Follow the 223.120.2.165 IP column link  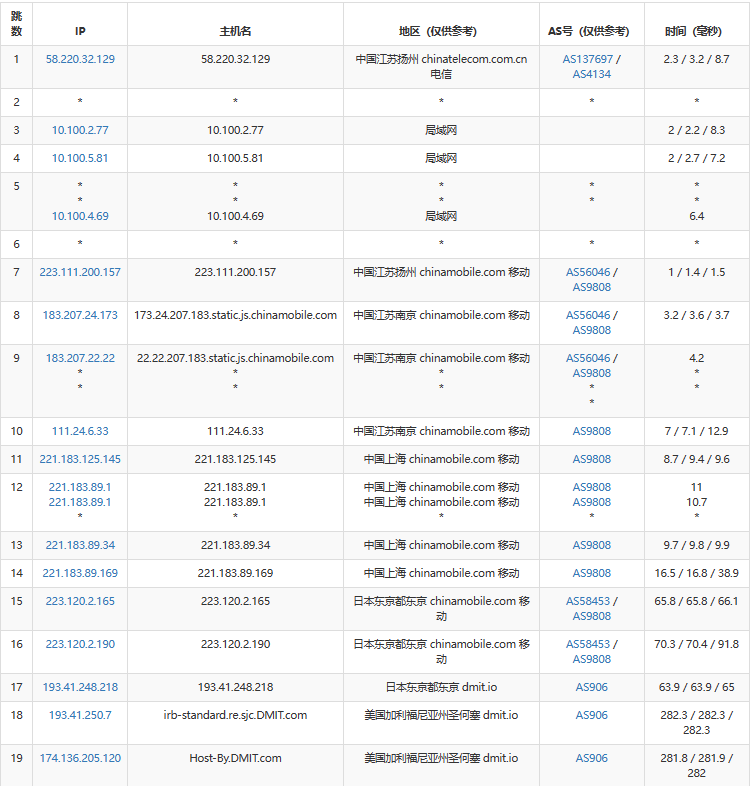[x=80, y=602]
